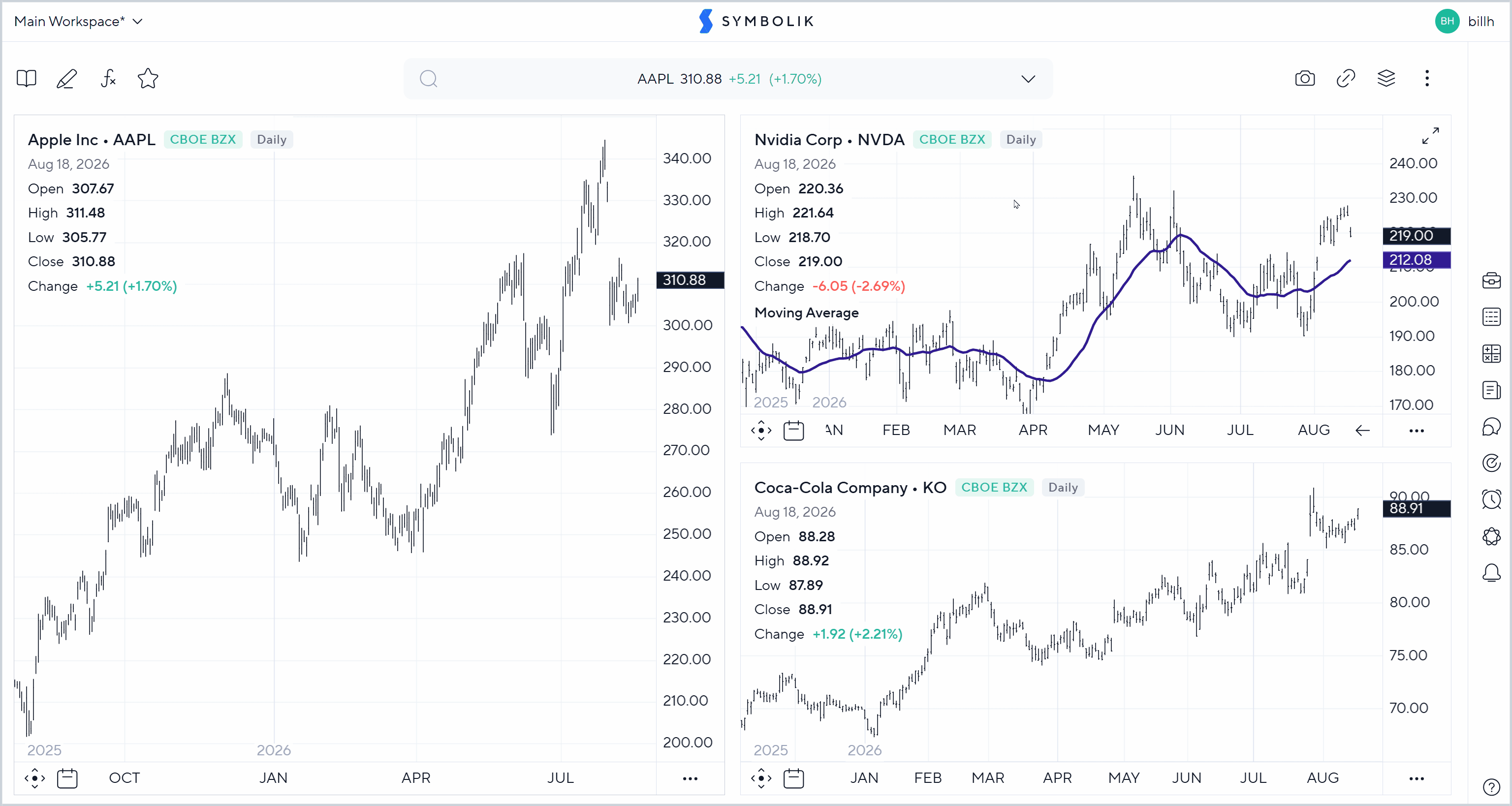Click the symbol search field showing AAPL
Screen dimensions: 1512x806
click(728, 79)
